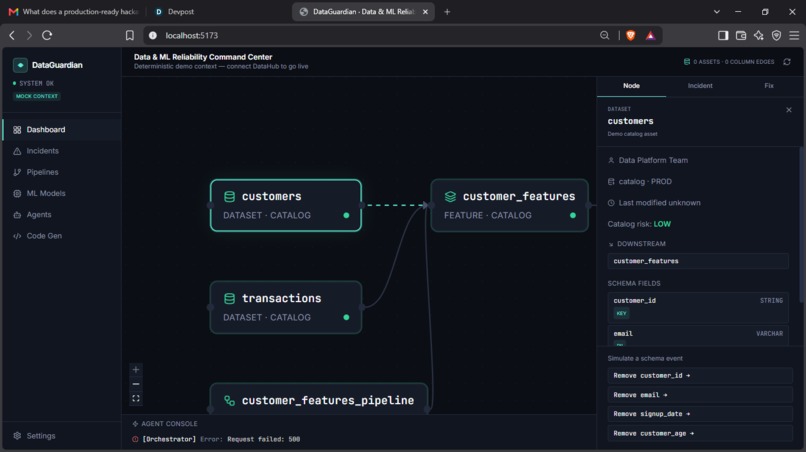Switch to the Incident tab
The image size is (806, 452).
[700, 86]
